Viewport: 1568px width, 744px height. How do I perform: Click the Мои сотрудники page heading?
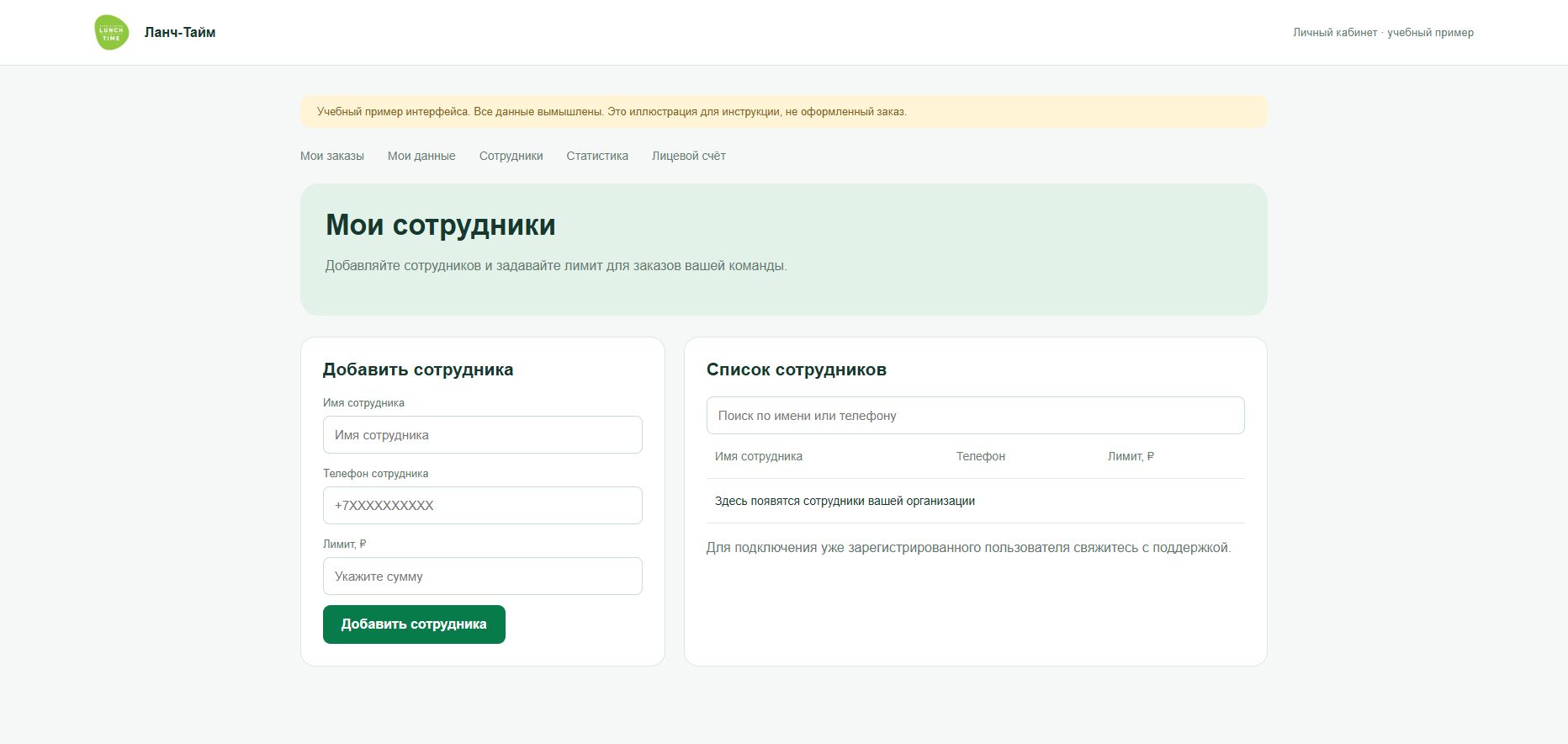441,225
